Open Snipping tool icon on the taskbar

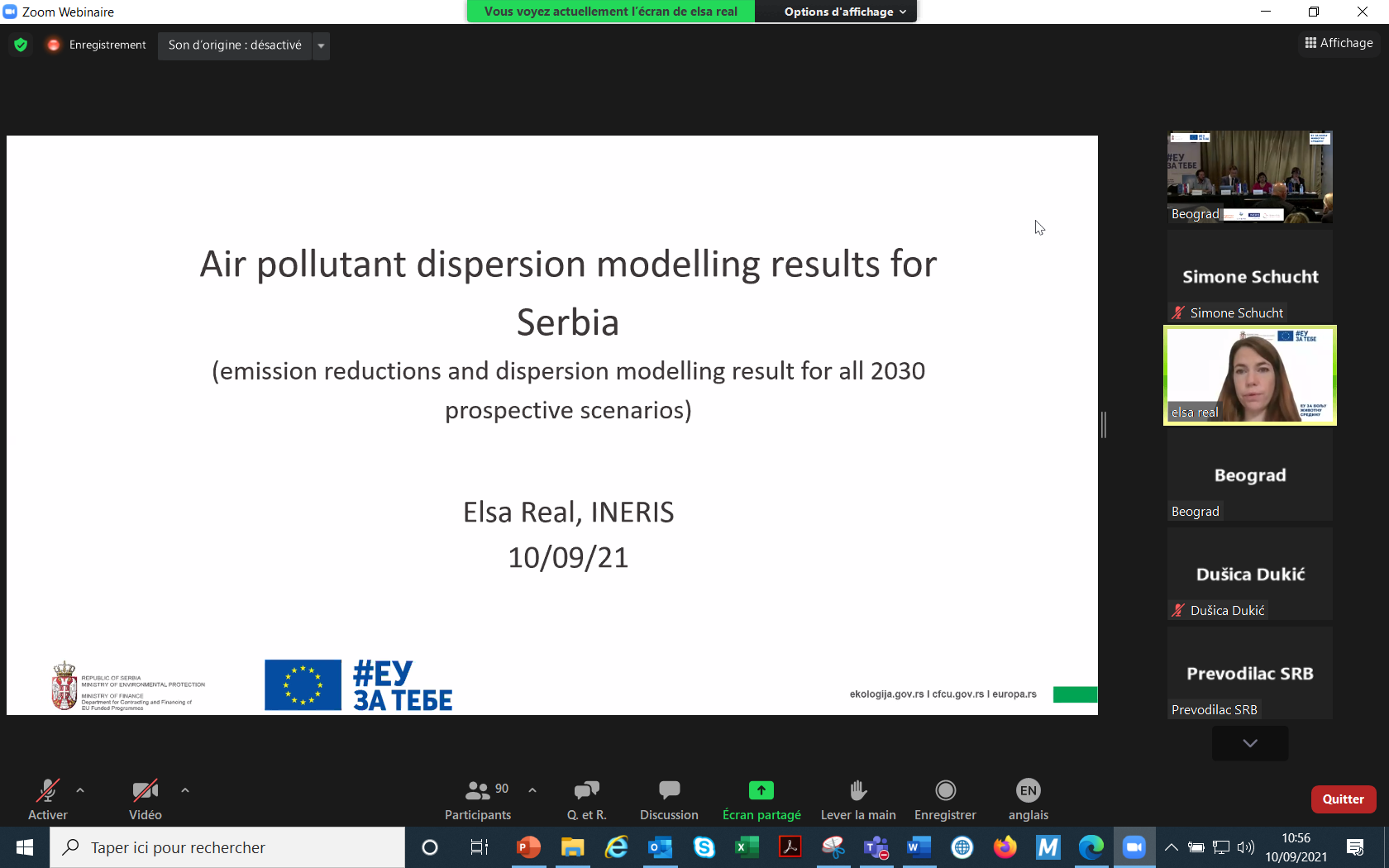(x=833, y=847)
